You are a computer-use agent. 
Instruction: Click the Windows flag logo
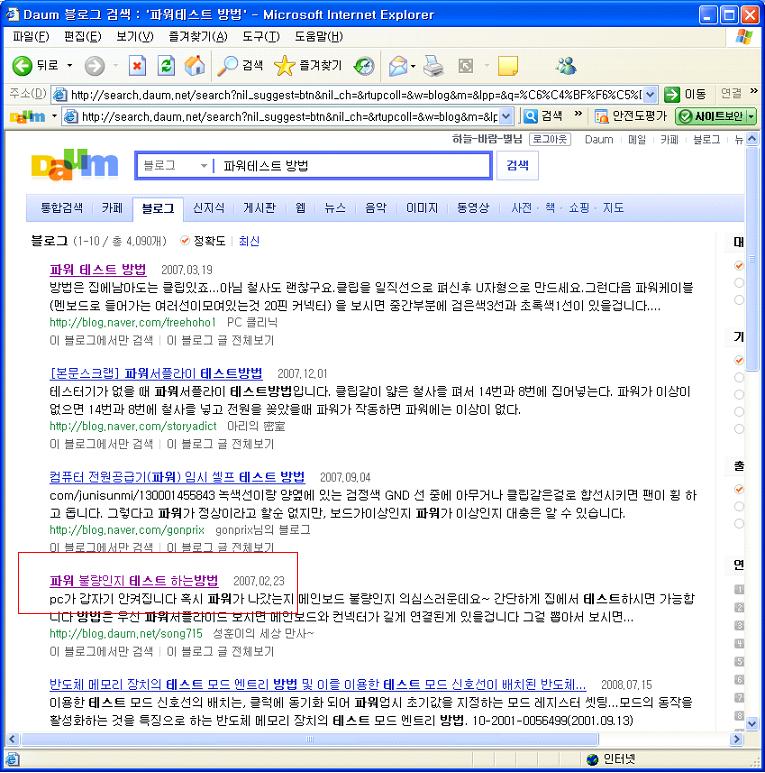click(x=744, y=37)
